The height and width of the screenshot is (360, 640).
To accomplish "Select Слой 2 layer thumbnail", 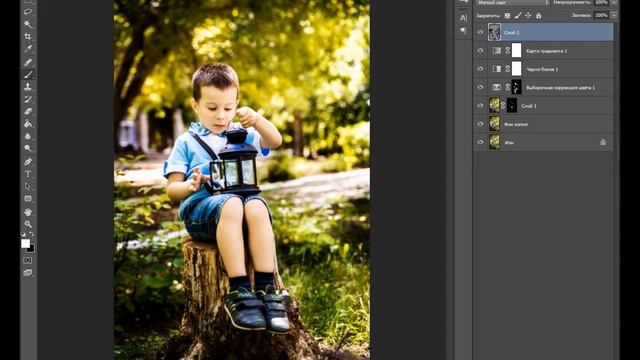I will coord(494,32).
